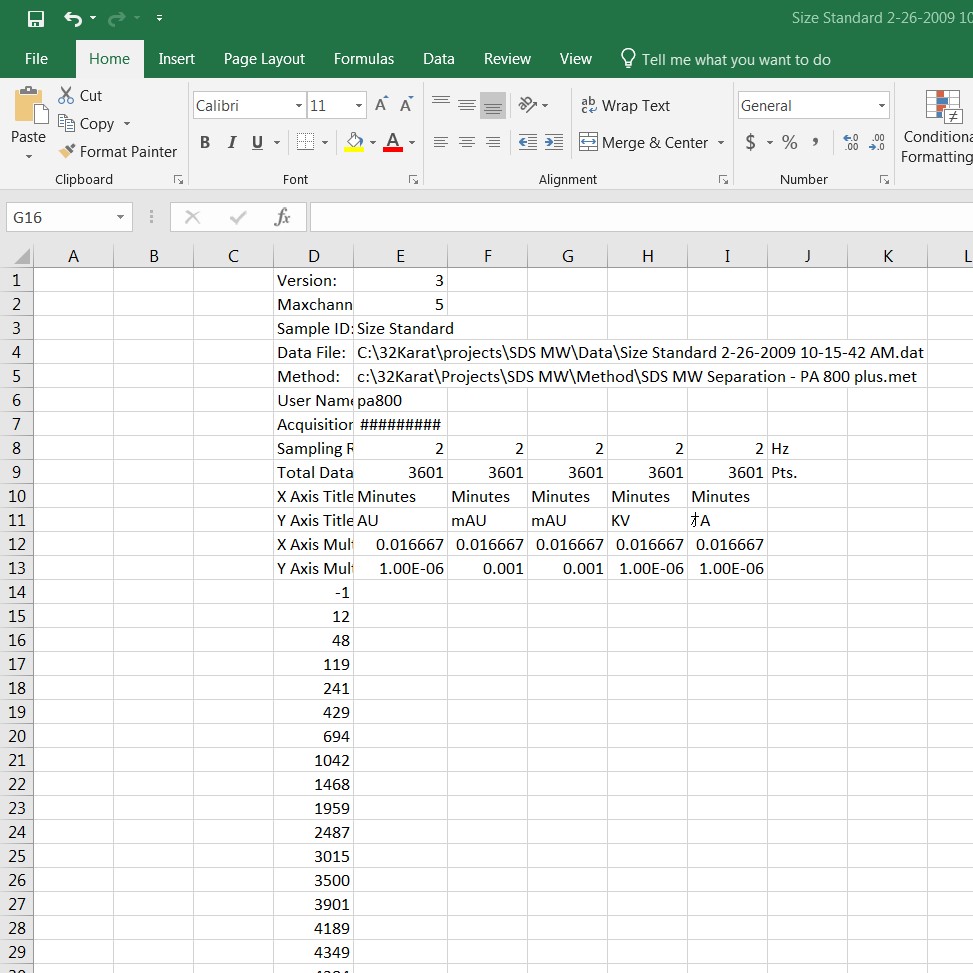Paste clipboard contents
973x973 pixels.
click(29, 115)
